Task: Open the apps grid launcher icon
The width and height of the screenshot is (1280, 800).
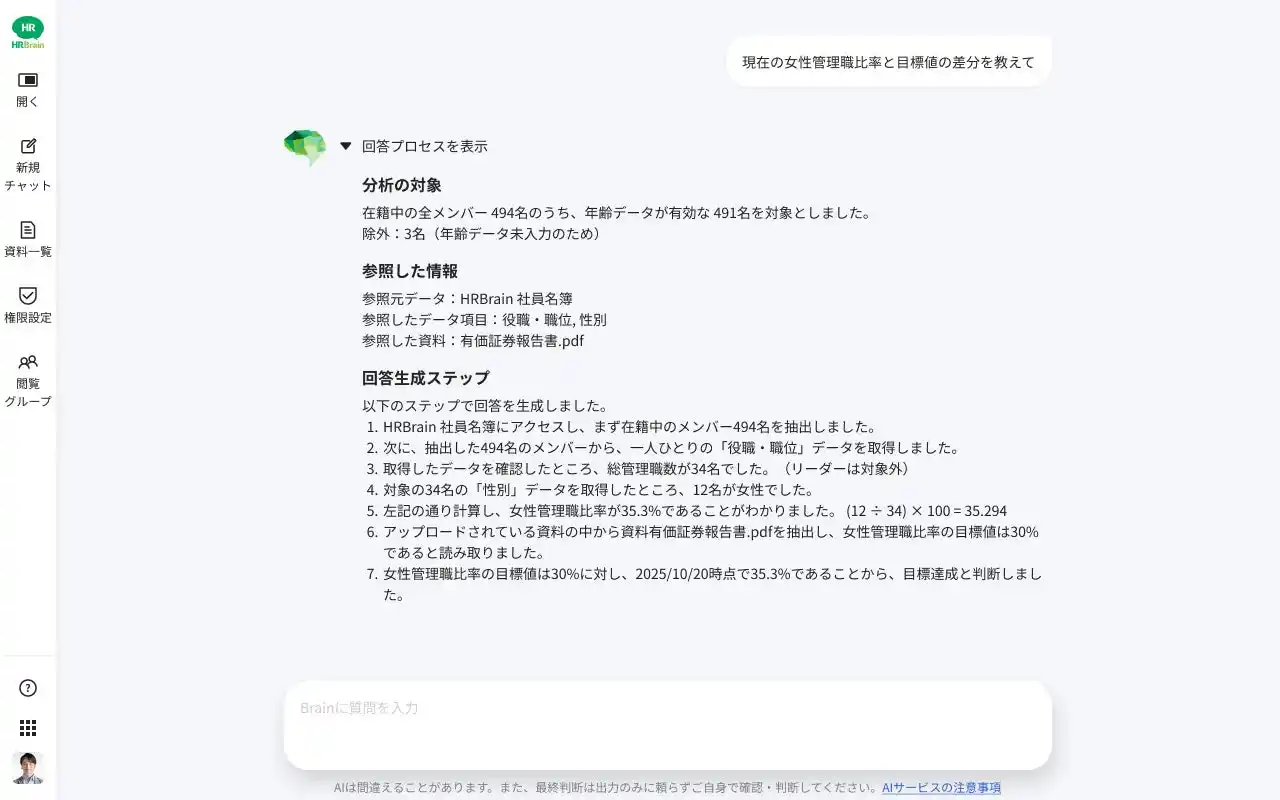Action: [28, 728]
